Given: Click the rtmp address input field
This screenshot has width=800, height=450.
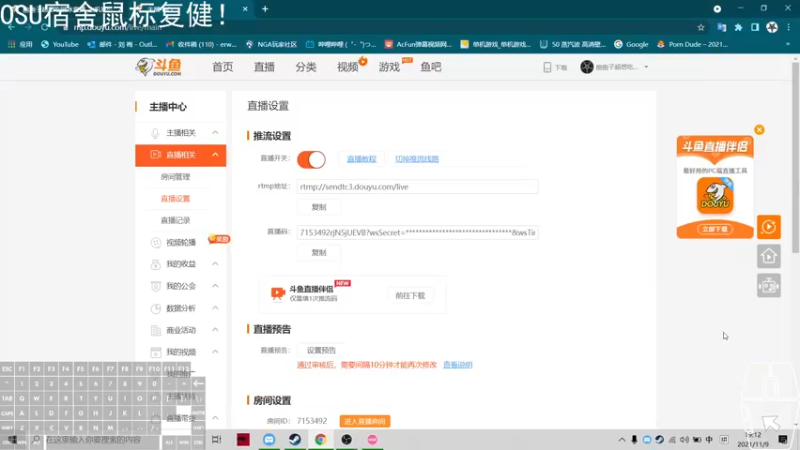Looking at the screenshot, I should point(417,187).
